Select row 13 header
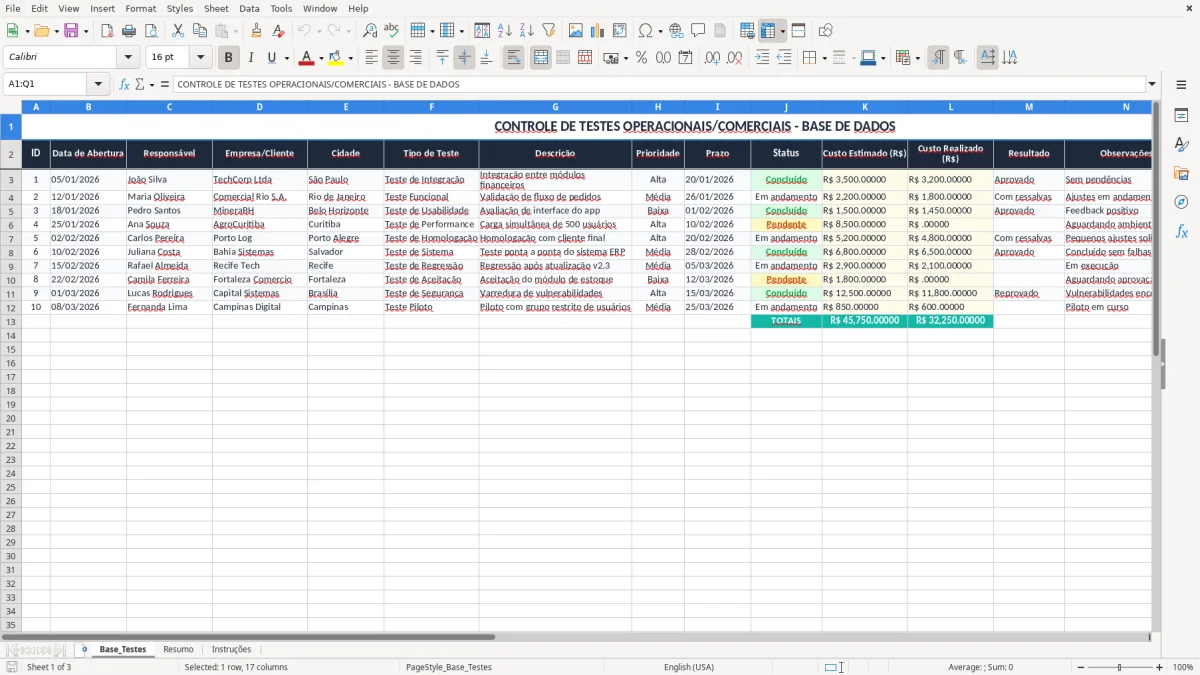The image size is (1200, 675). (11, 322)
